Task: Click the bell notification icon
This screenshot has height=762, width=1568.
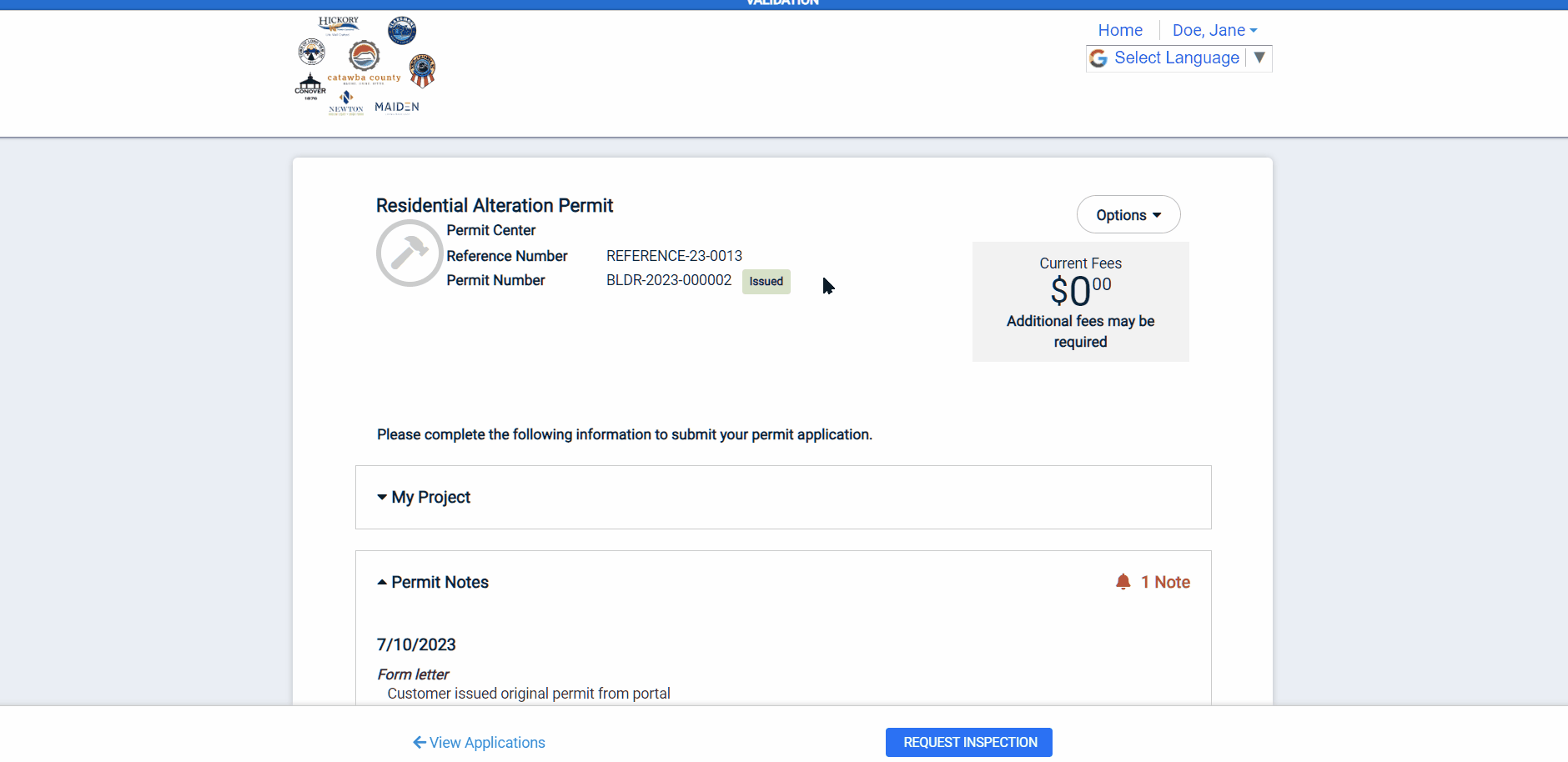Action: (1123, 582)
